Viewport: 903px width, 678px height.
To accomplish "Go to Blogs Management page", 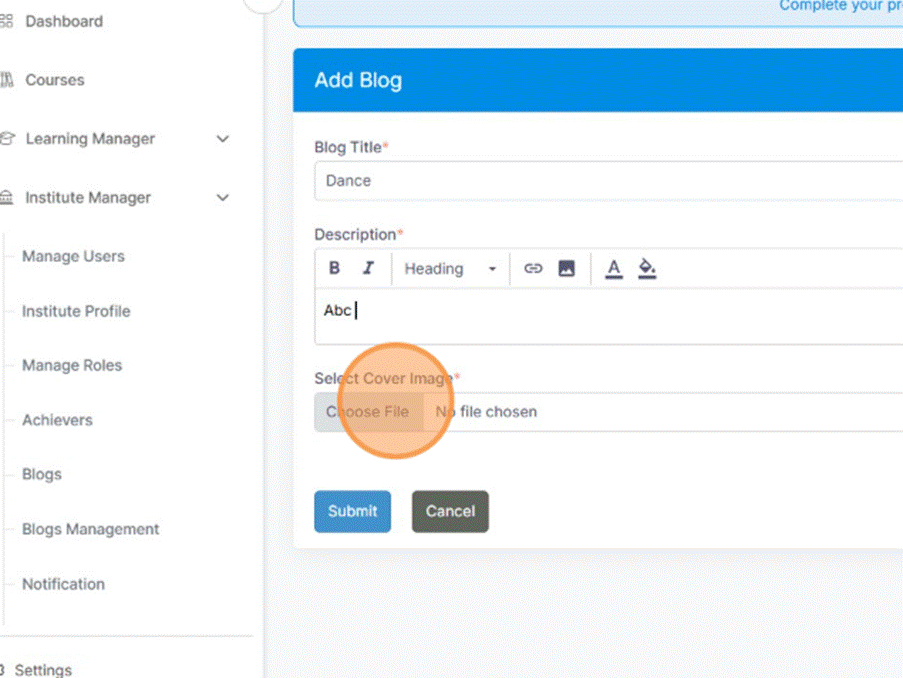I will point(90,529).
